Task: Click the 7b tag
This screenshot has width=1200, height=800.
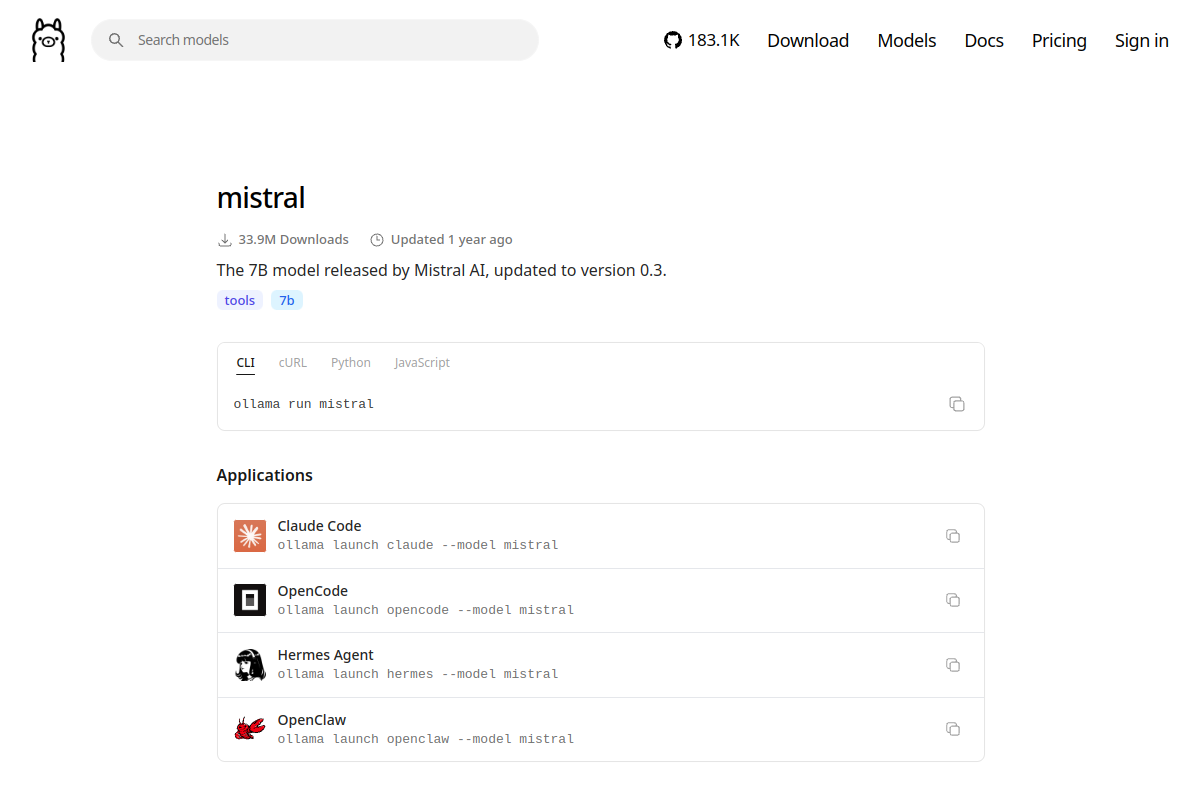Action: tap(287, 300)
